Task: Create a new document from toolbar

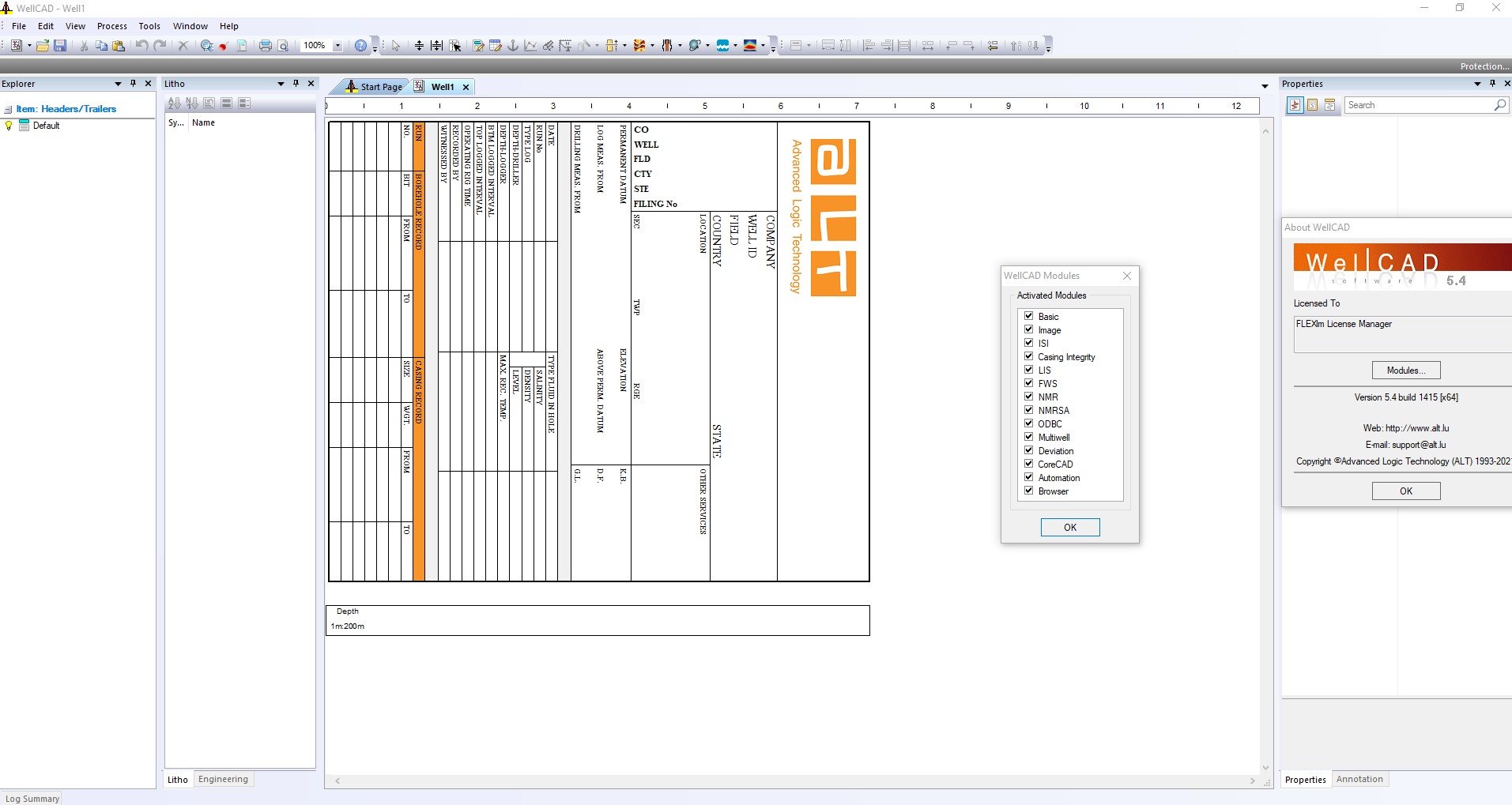Action: pyautogui.click(x=16, y=46)
